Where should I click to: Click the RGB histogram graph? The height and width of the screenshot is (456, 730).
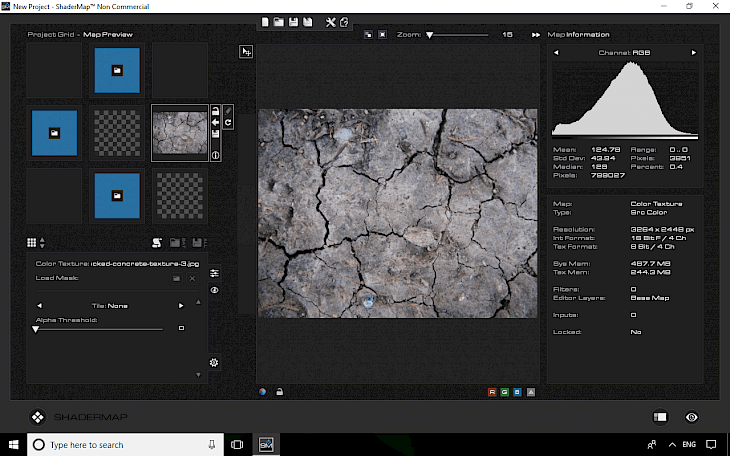click(625, 100)
